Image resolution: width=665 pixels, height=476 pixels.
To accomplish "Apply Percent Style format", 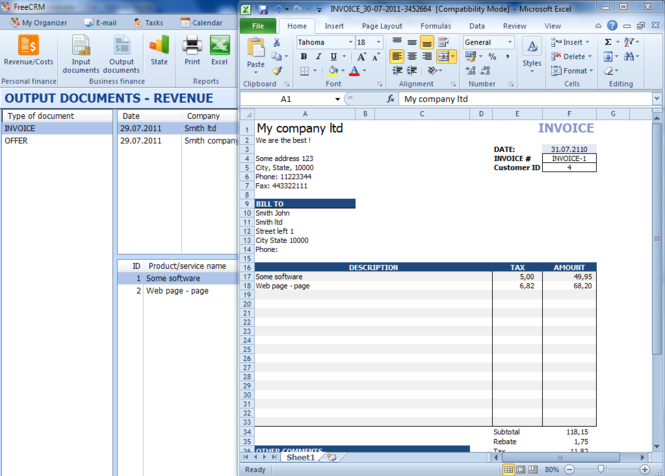I will 492,56.
